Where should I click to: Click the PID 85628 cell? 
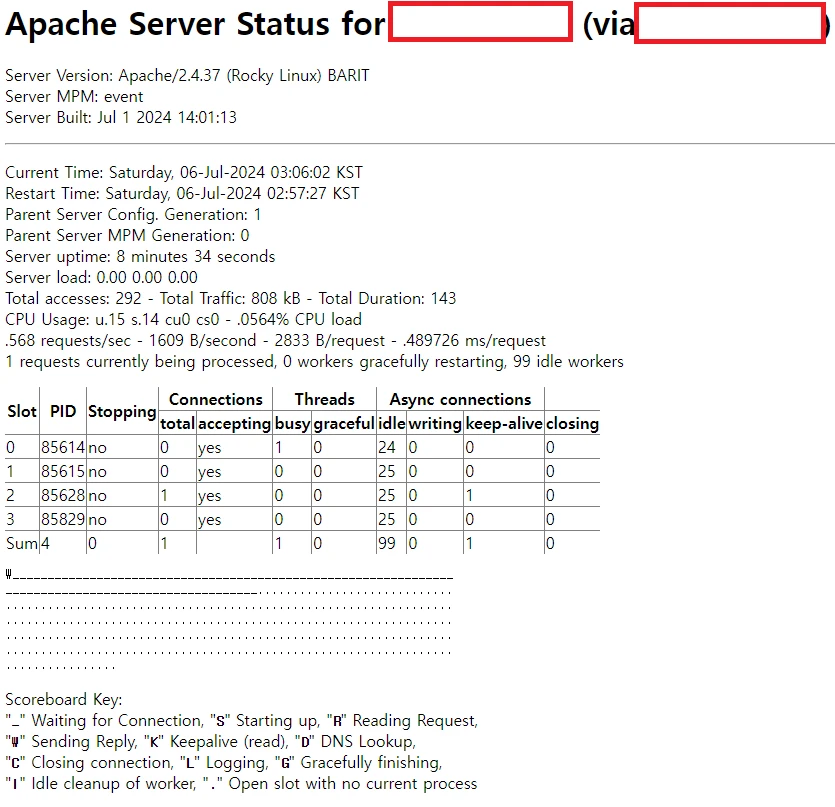[63, 496]
